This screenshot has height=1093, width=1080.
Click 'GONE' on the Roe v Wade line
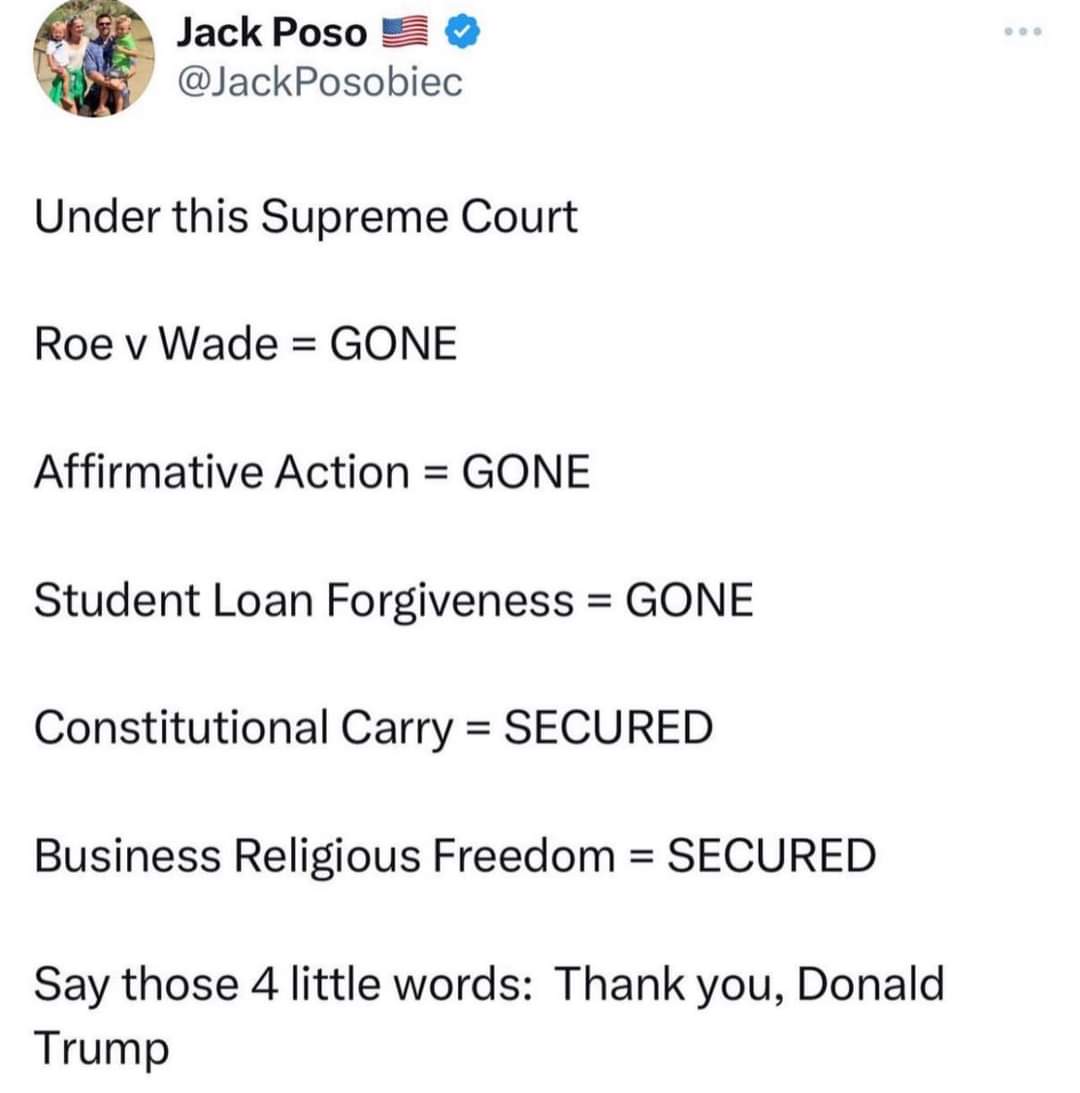click(393, 344)
